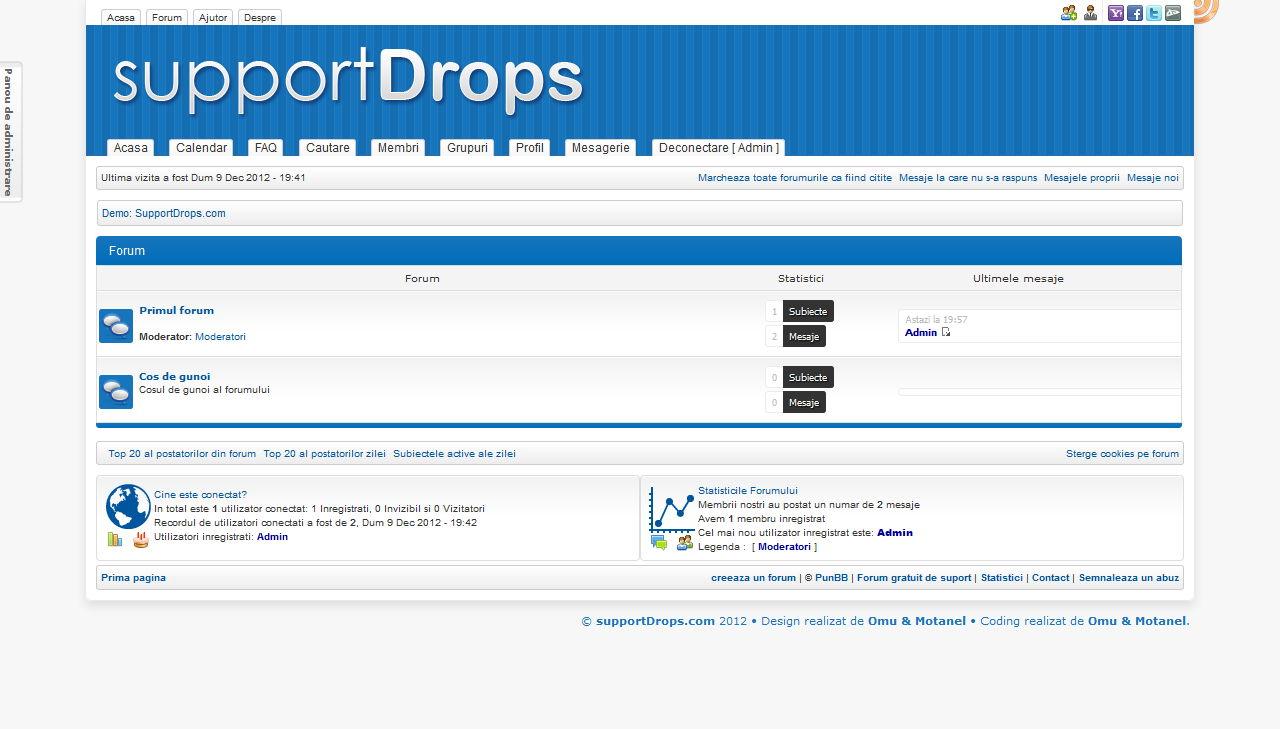
Task: Open Forum in the small top menu
Action: [x=167, y=18]
